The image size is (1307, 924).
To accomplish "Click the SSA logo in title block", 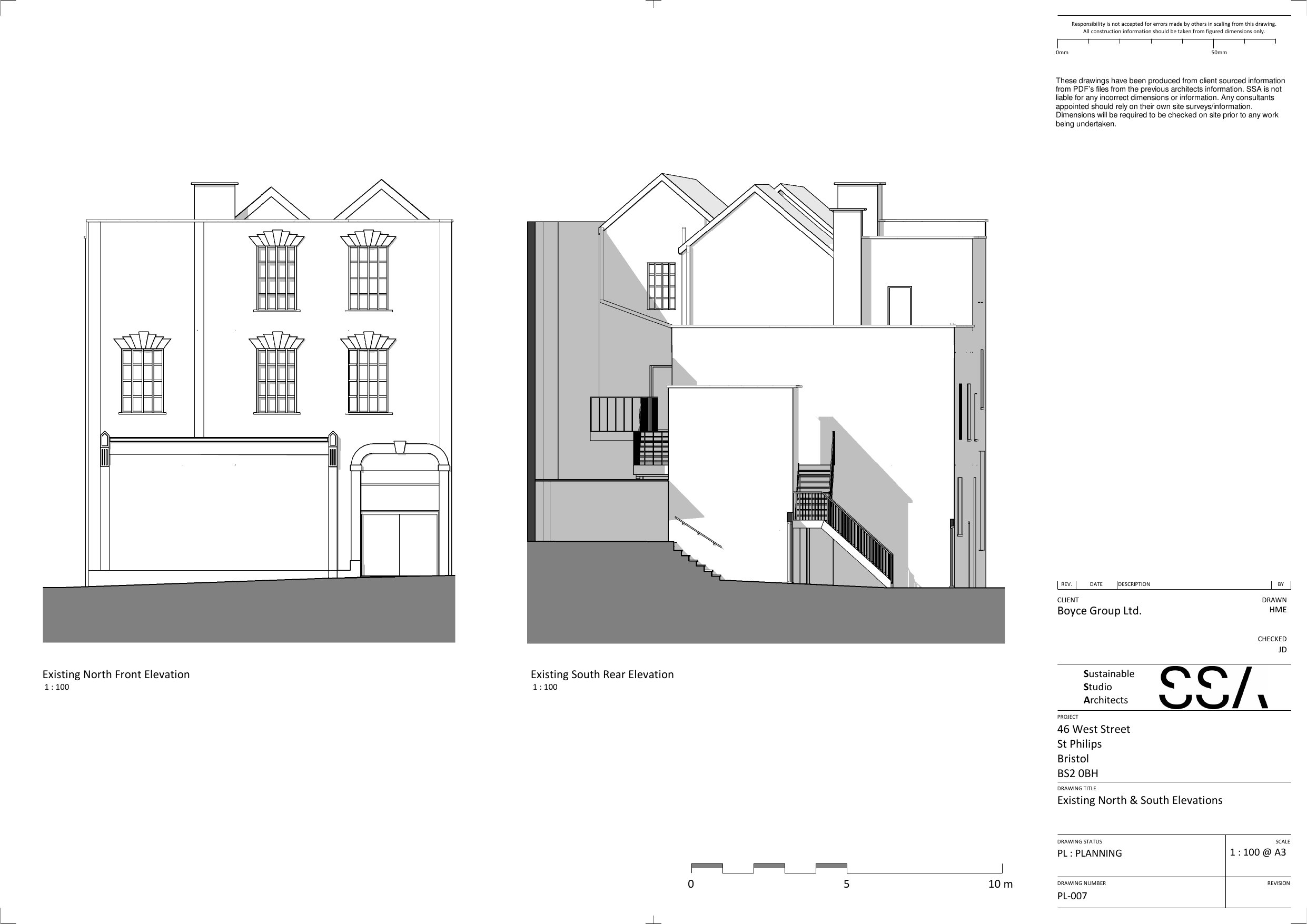I will [1213, 687].
